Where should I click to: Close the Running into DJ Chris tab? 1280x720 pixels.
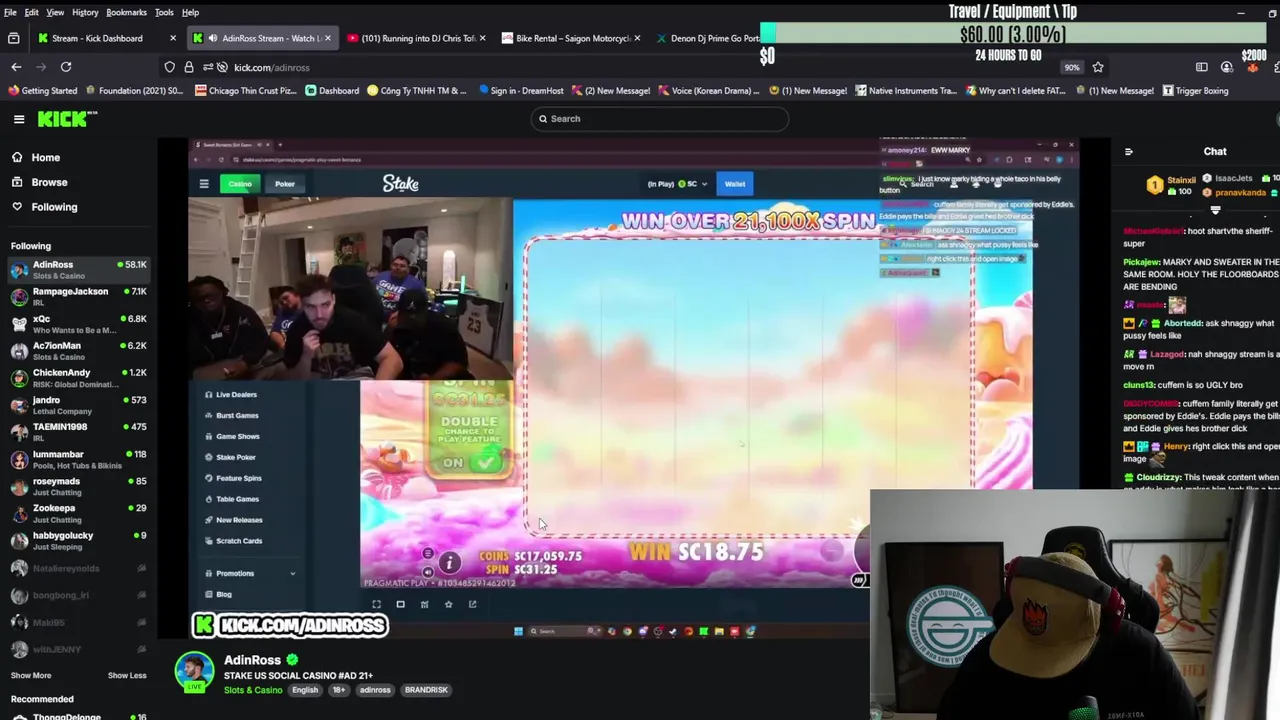tap(483, 38)
